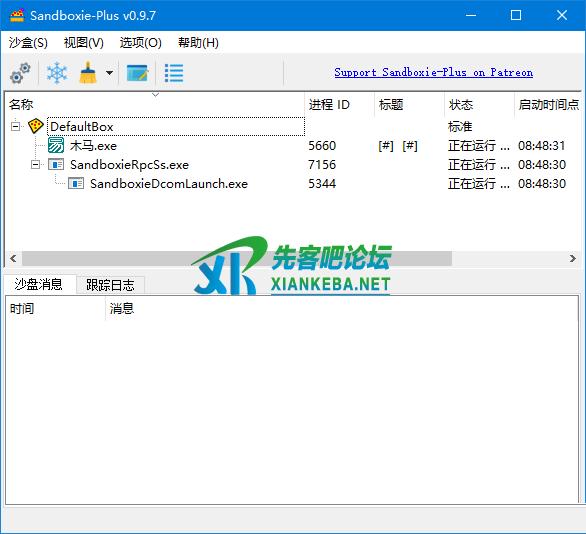Image resolution: width=586 pixels, height=534 pixels.
Task: Minimize the Sandboxie-Plus window
Action: [471, 15]
